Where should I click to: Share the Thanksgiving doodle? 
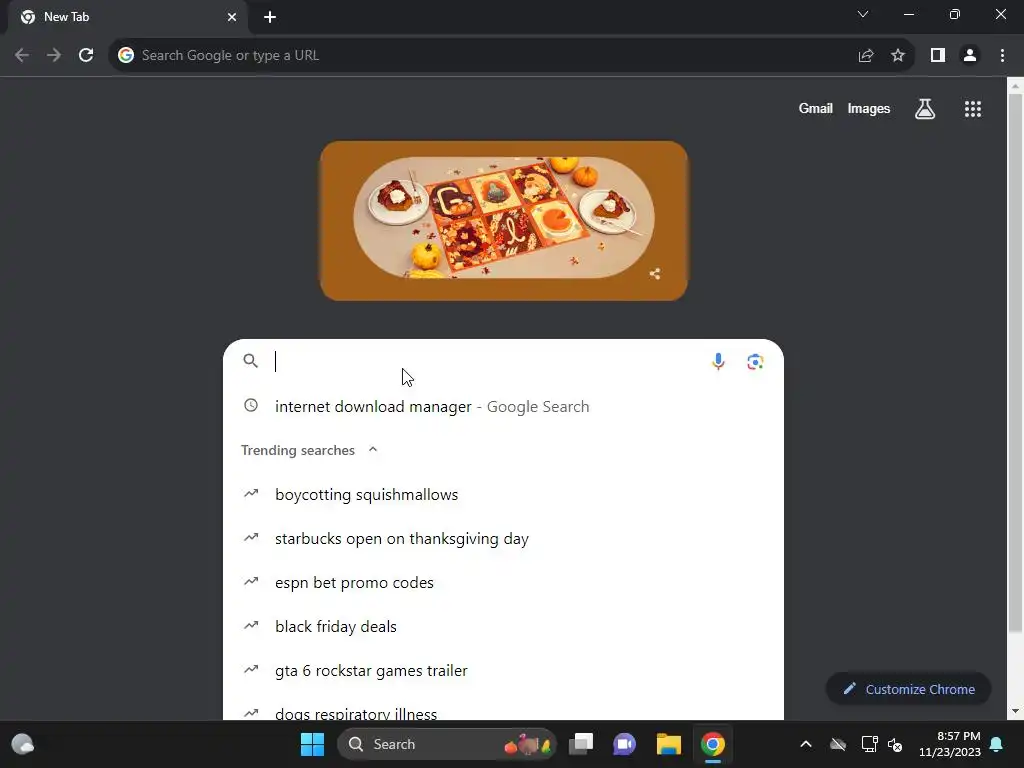click(x=655, y=274)
